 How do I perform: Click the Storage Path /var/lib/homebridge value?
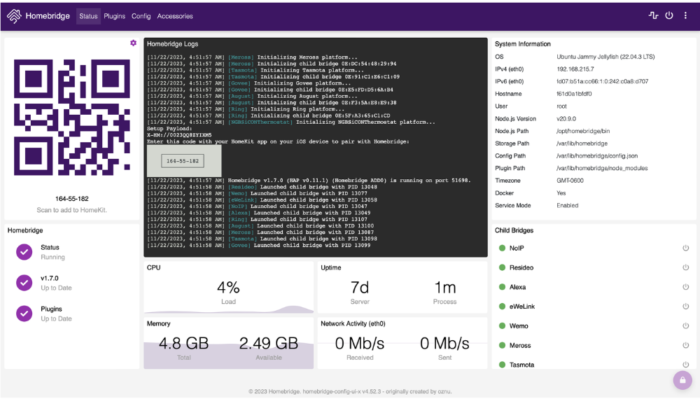[x=582, y=143]
